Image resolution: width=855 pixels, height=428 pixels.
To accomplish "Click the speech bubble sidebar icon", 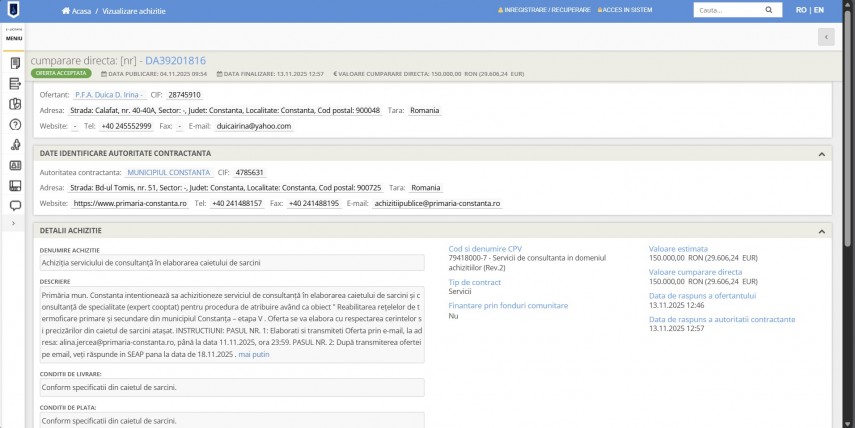I will [15, 205].
